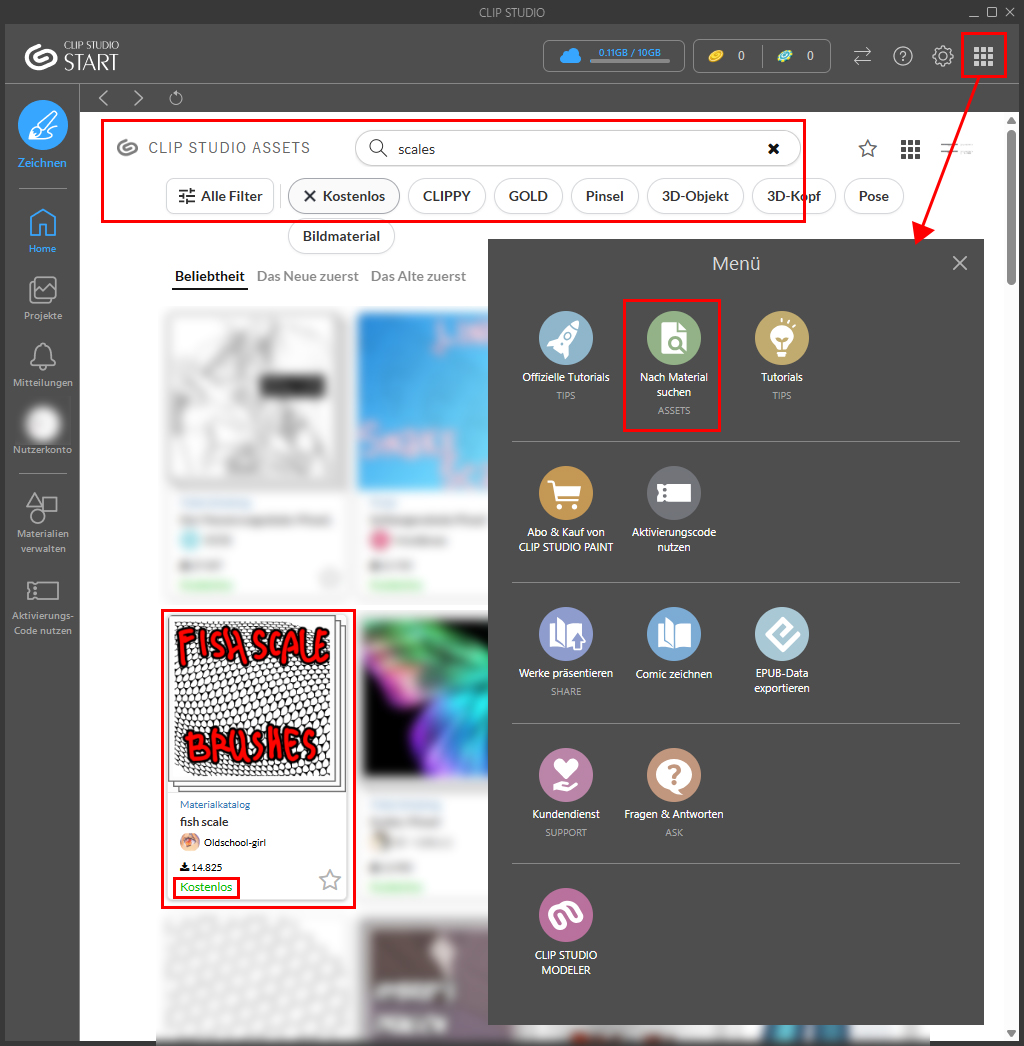
Task: Open Projekte in the sidebar
Action: pos(43,298)
